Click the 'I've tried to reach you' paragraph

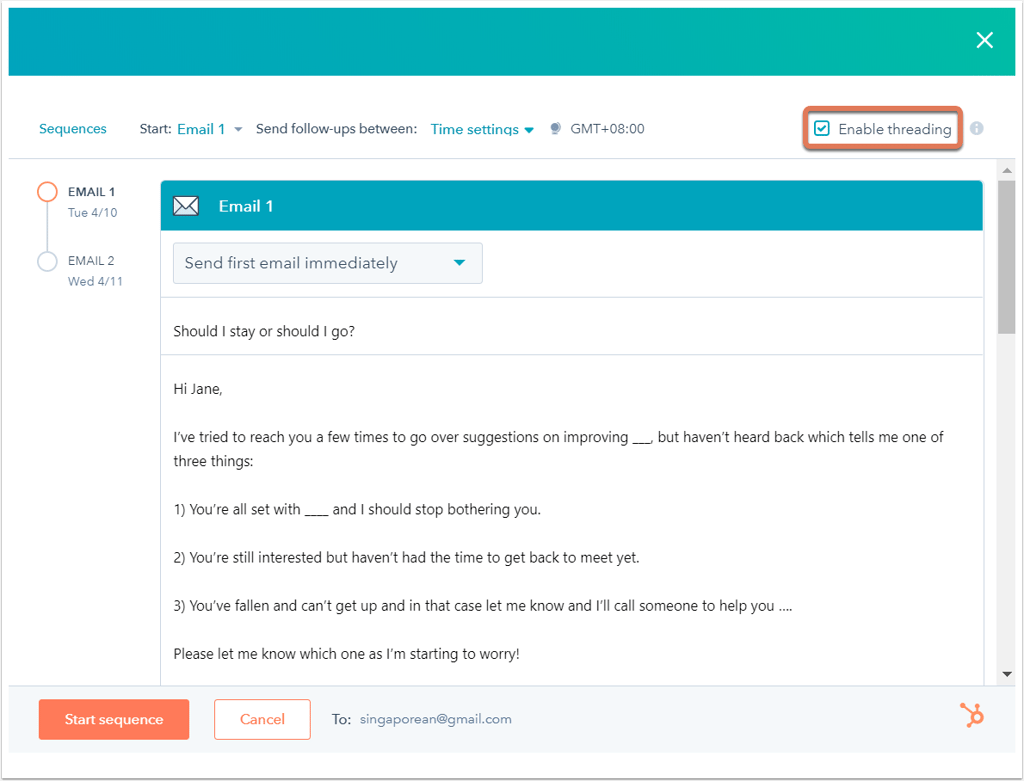tap(558, 449)
